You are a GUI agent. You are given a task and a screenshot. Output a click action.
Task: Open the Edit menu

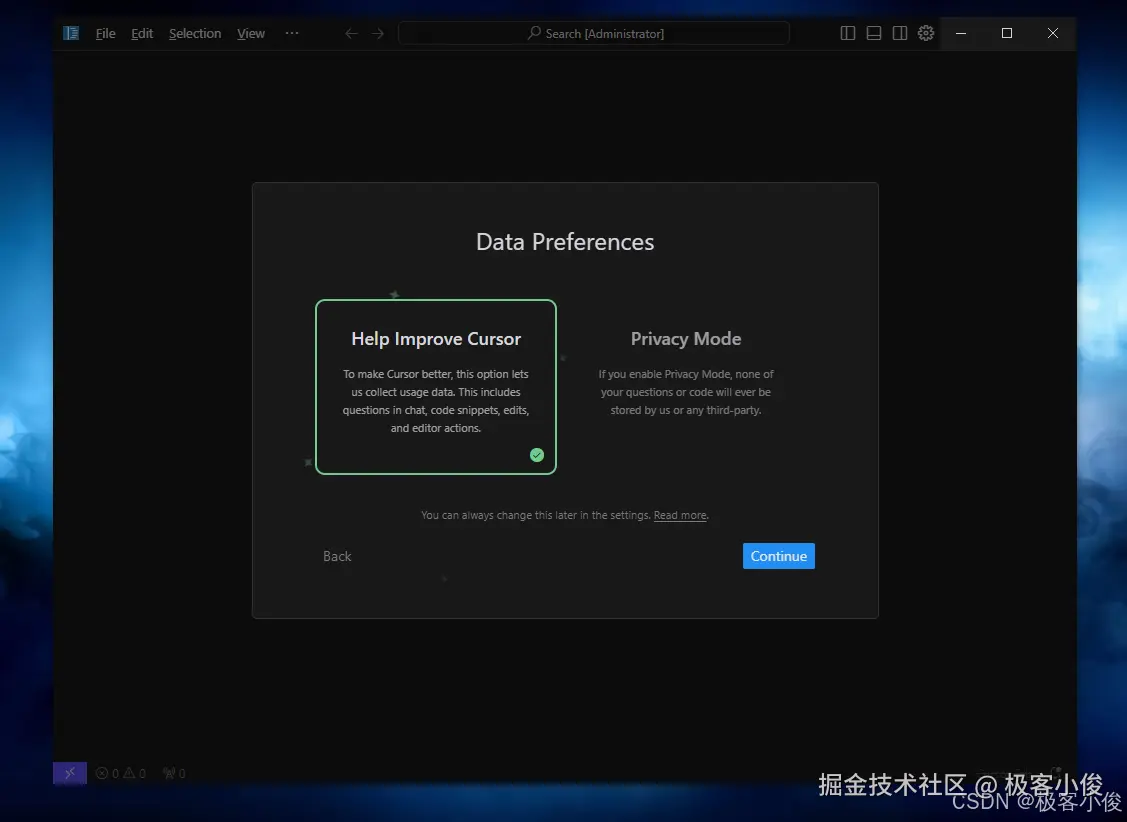pyautogui.click(x=142, y=33)
